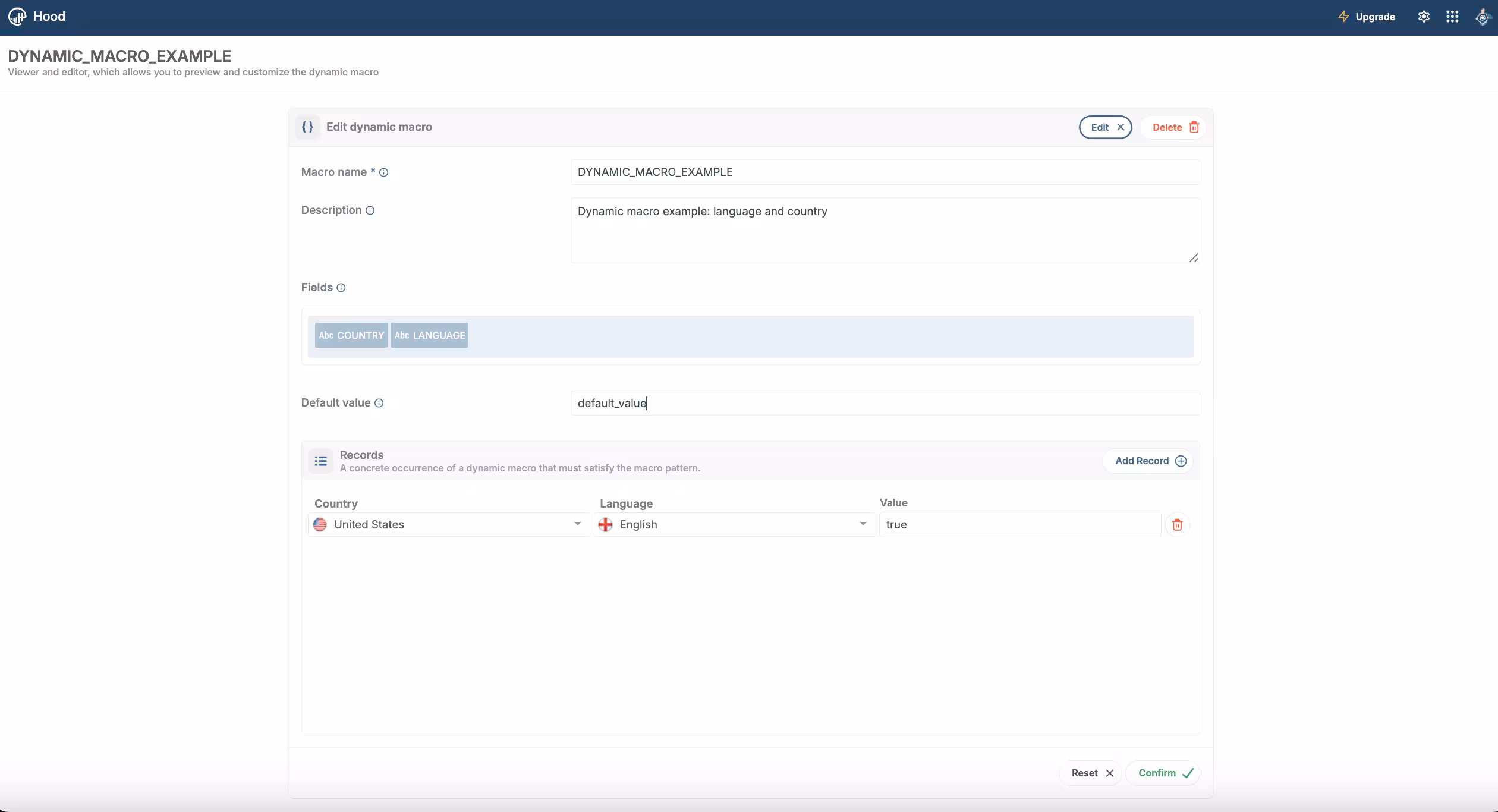Viewport: 1498px width, 812px height.
Task: Open the apps grid icon
Action: click(x=1452, y=16)
